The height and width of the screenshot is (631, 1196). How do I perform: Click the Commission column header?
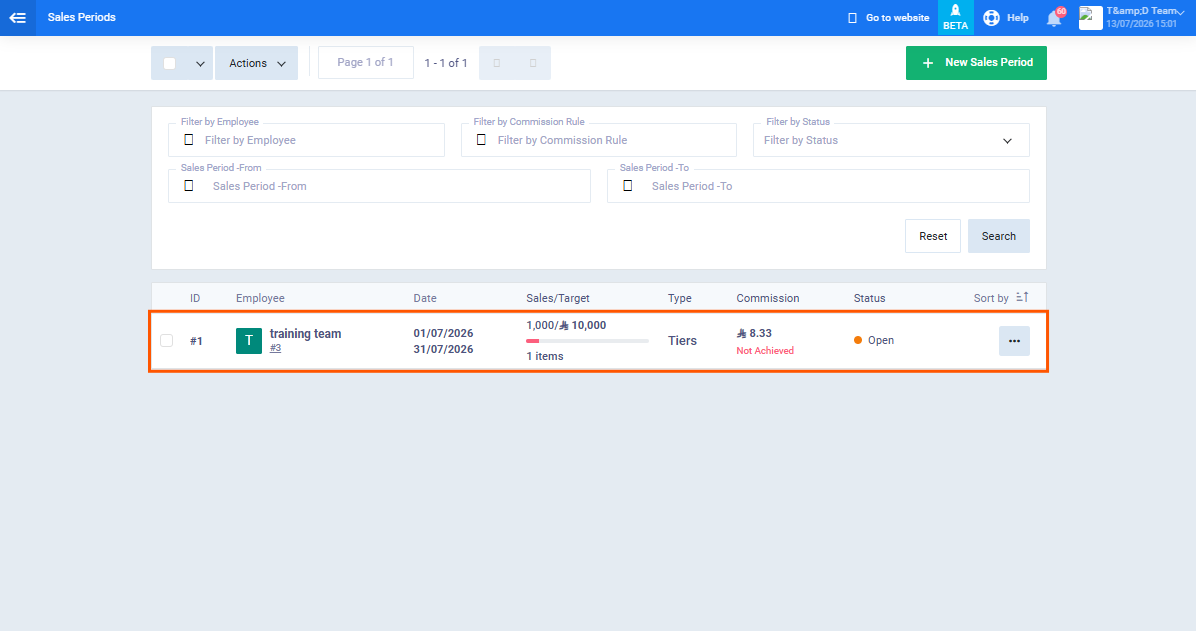click(x=767, y=298)
